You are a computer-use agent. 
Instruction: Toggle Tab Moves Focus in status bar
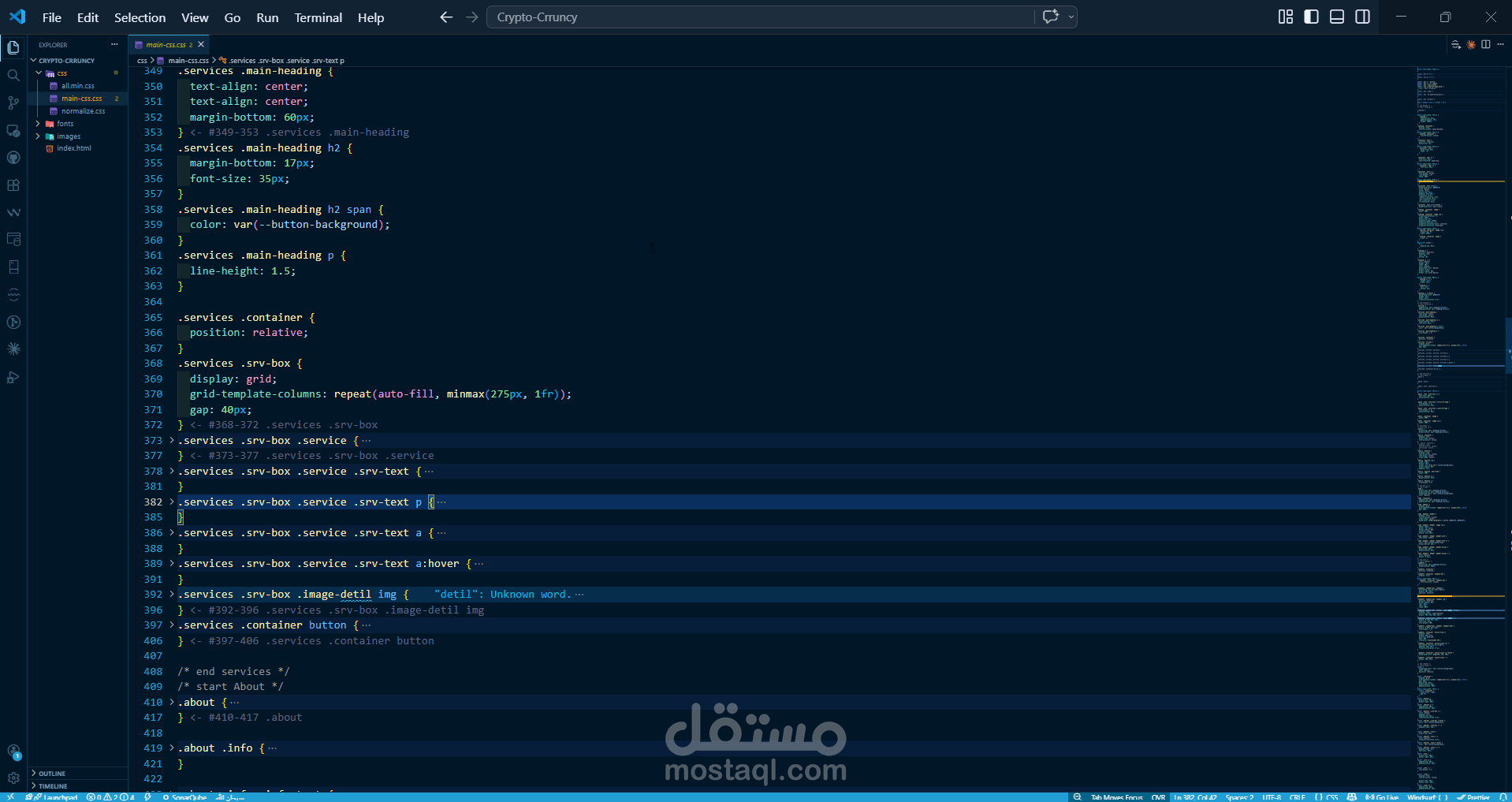[1116, 797]
